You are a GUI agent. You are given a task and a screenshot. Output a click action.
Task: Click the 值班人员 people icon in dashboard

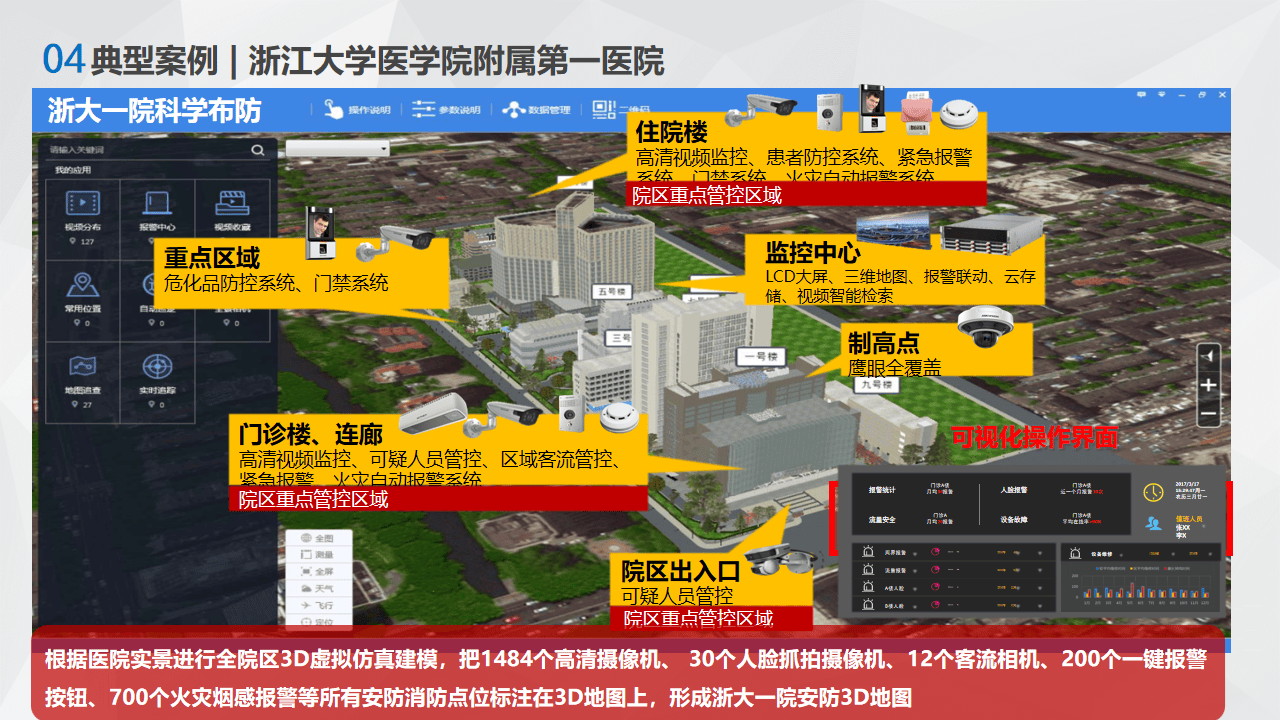point(1154,523)
